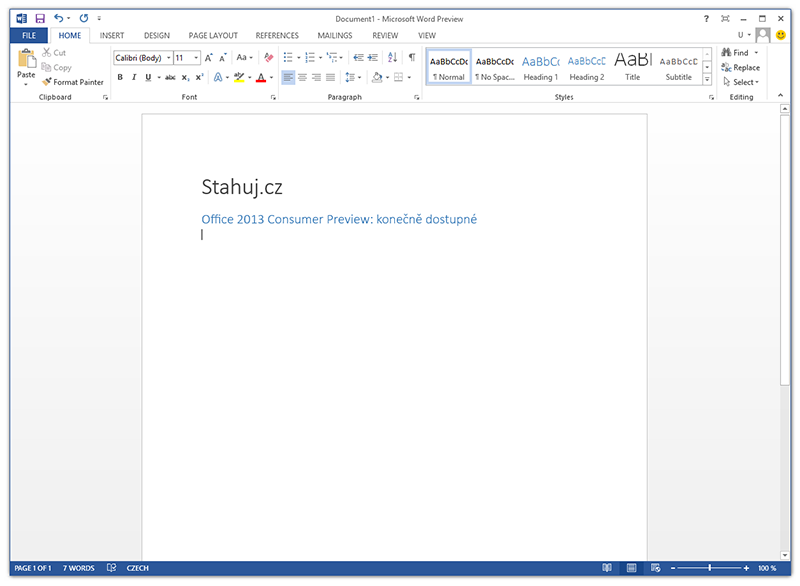
Task: Justify the paragraph text
Action: [x=331, y=78]
